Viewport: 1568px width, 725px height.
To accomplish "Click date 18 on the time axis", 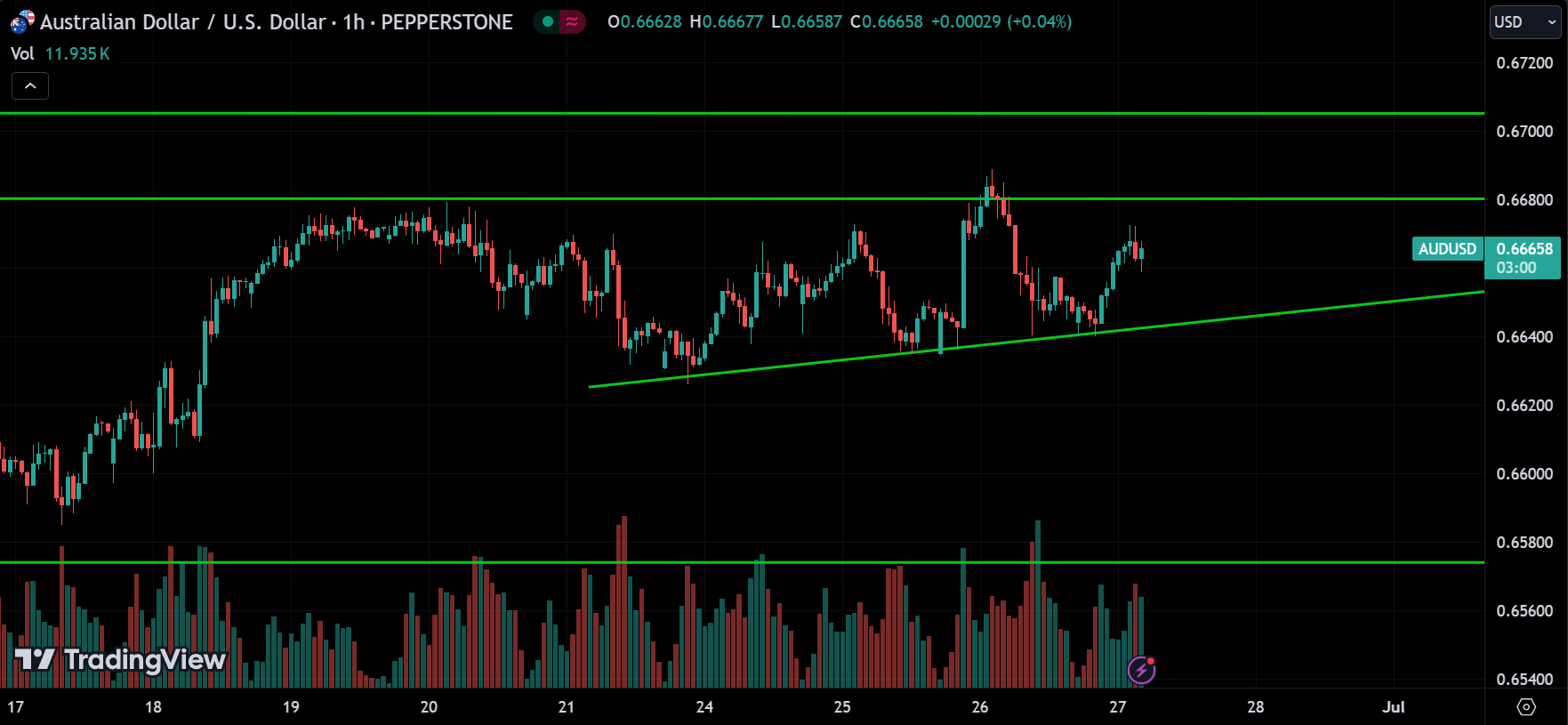I will tap(153, 707).
